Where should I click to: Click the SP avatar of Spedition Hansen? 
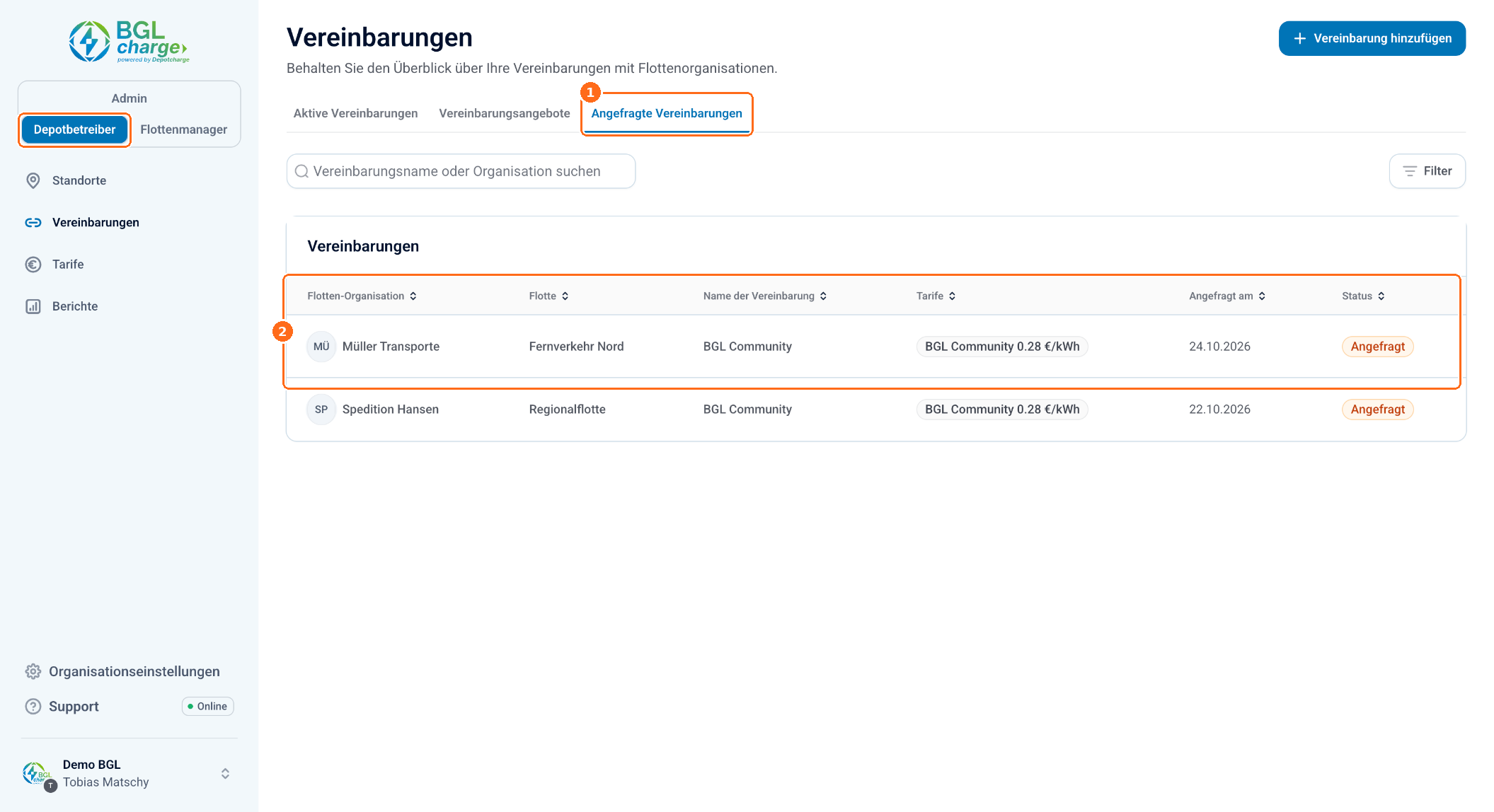(321, 410)
